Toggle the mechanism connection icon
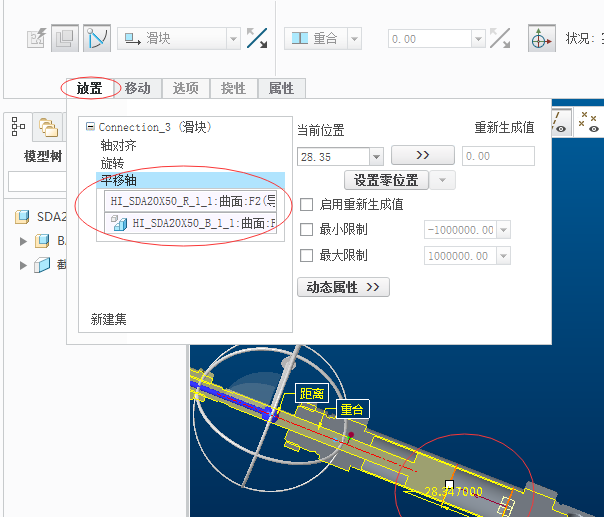 pos(97,38)
